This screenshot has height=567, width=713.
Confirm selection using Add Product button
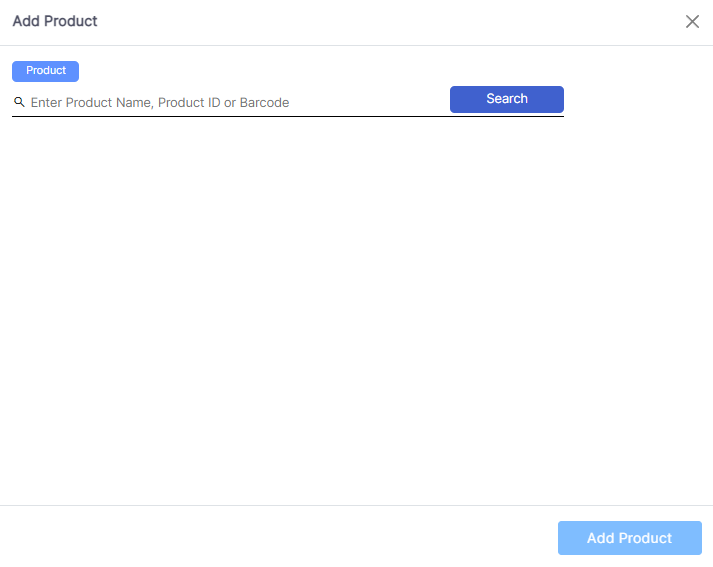(x=629, y=538)
